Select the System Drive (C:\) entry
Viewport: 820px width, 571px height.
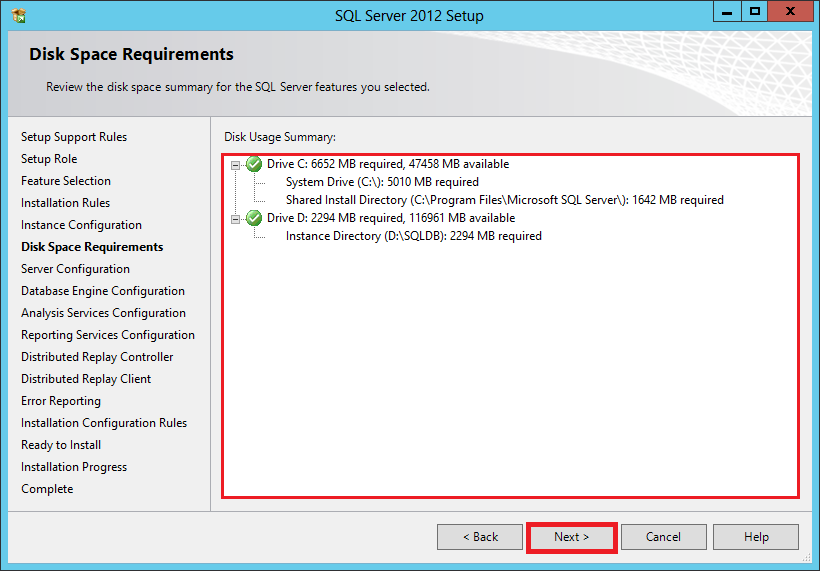pos(382,182)
